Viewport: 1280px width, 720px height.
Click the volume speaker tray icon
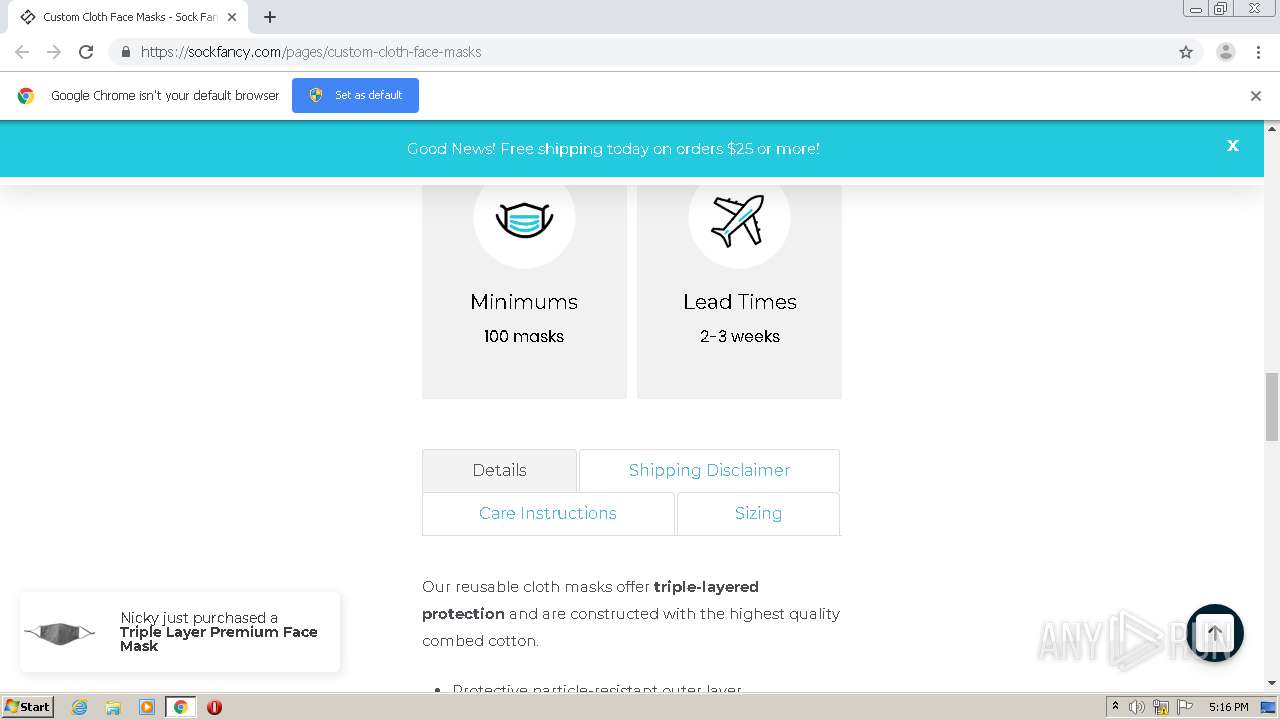(x=1137, y=707)
